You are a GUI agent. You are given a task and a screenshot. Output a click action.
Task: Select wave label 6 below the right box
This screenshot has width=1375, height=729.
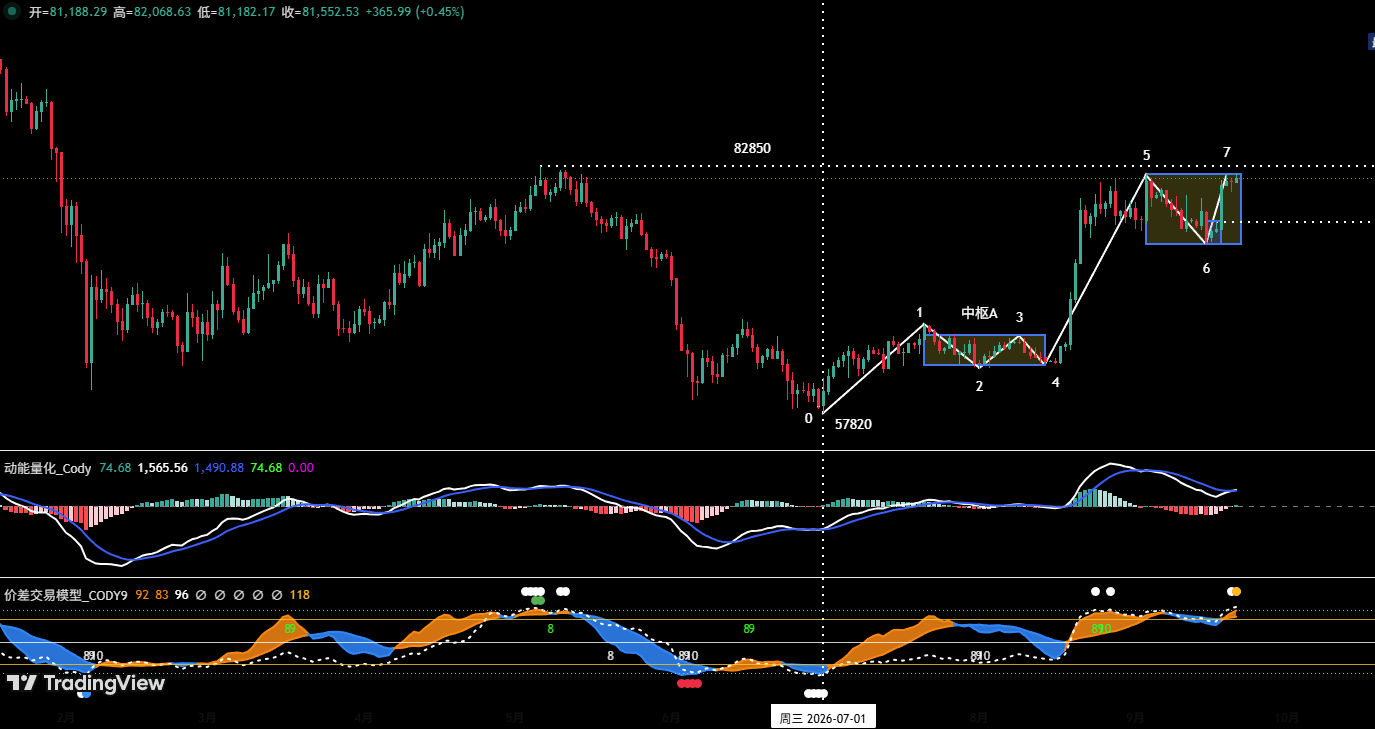click(1207, 268)
